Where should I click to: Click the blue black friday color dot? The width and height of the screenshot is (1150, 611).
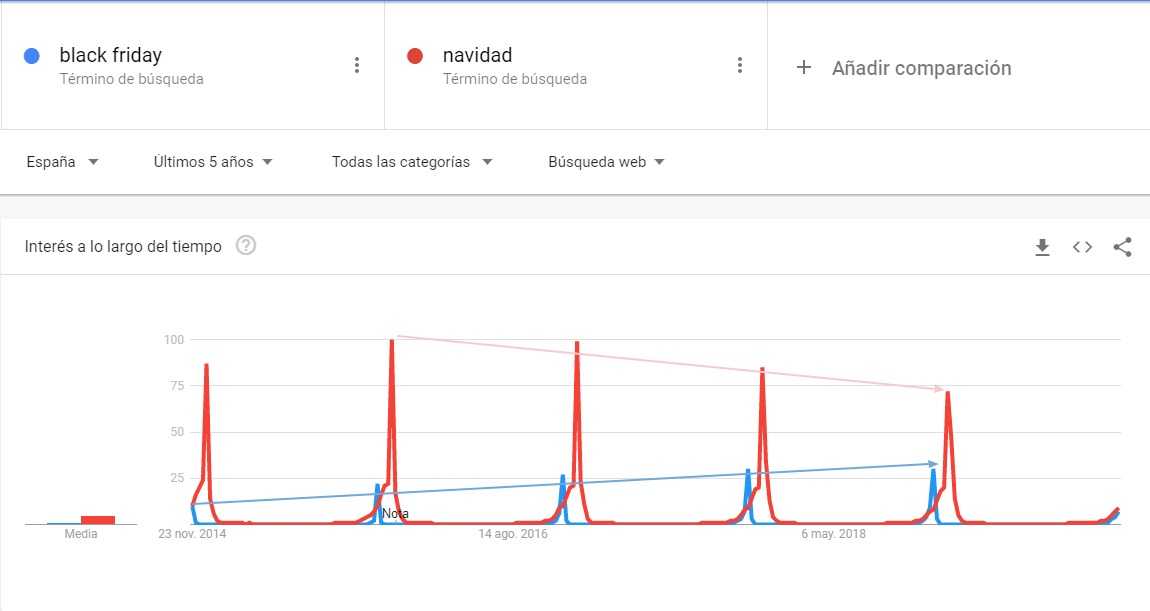click(32, 56)
